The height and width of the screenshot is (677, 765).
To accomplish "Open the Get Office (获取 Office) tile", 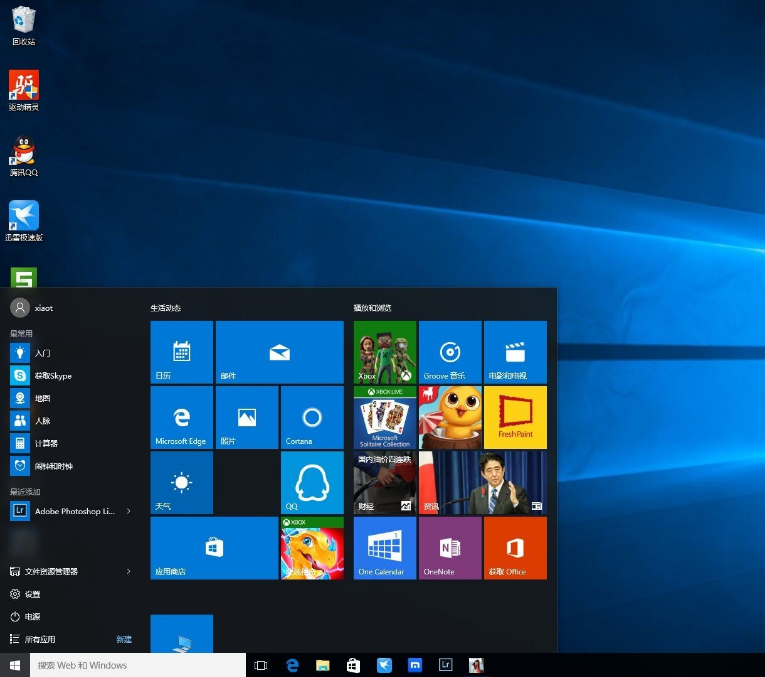I will tap(515, 548).
